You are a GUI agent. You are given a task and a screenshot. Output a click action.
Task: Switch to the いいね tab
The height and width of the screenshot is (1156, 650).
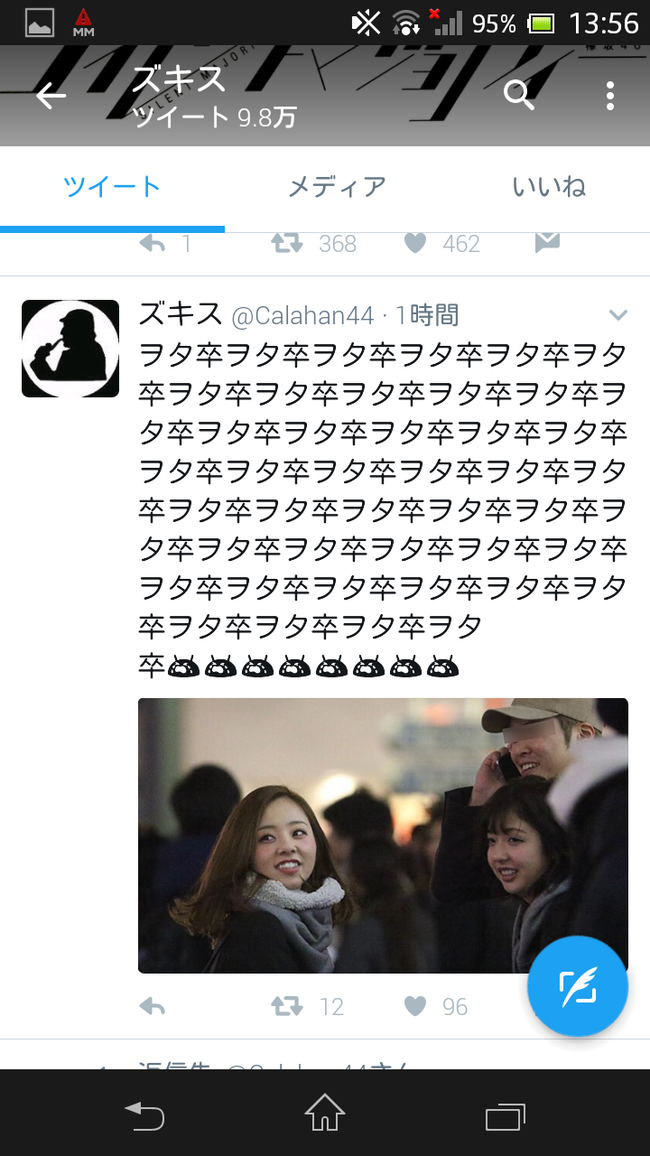click(549, 187)
